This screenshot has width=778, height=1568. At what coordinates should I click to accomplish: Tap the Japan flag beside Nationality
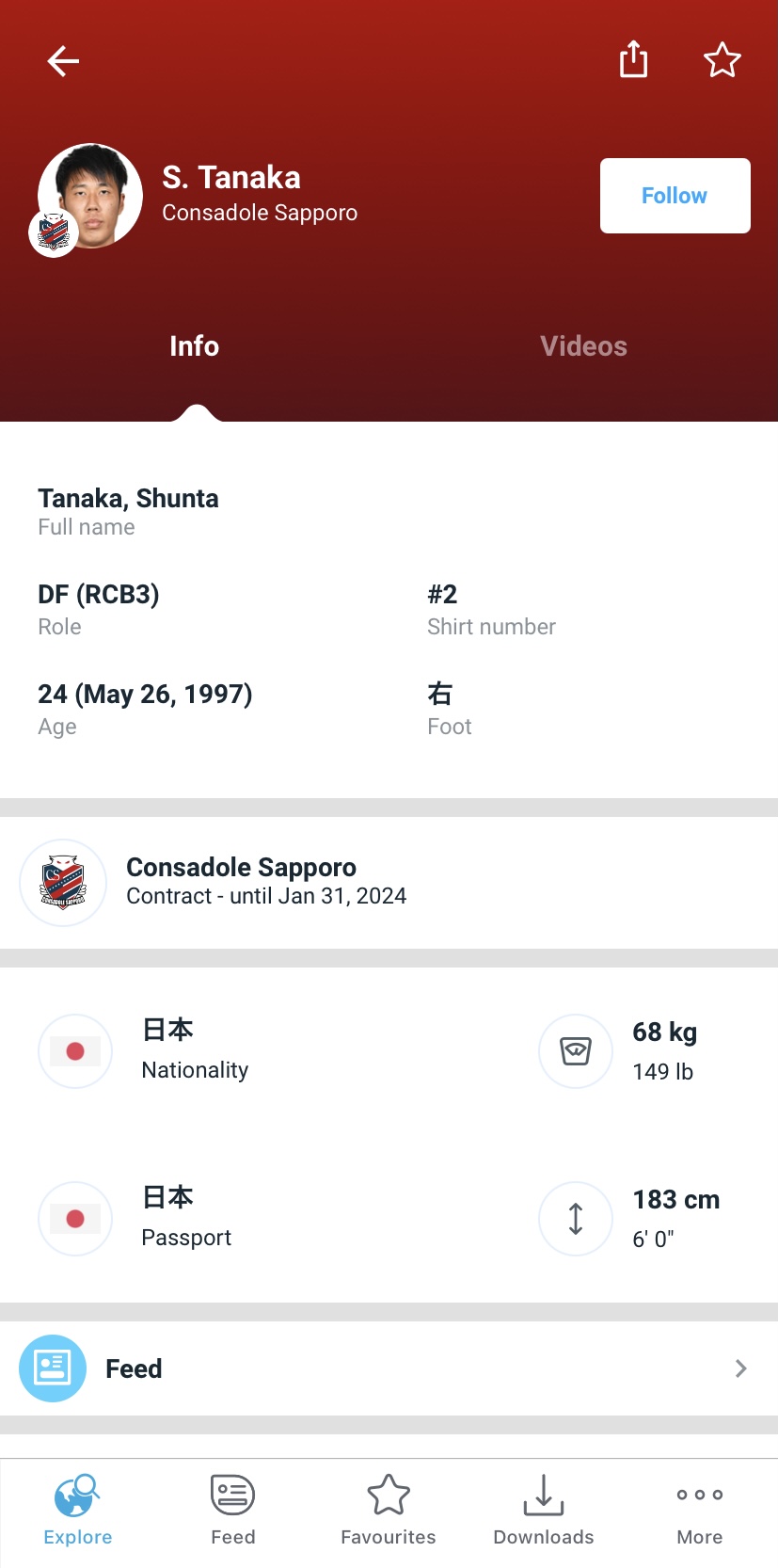[x=75, y=1051]
